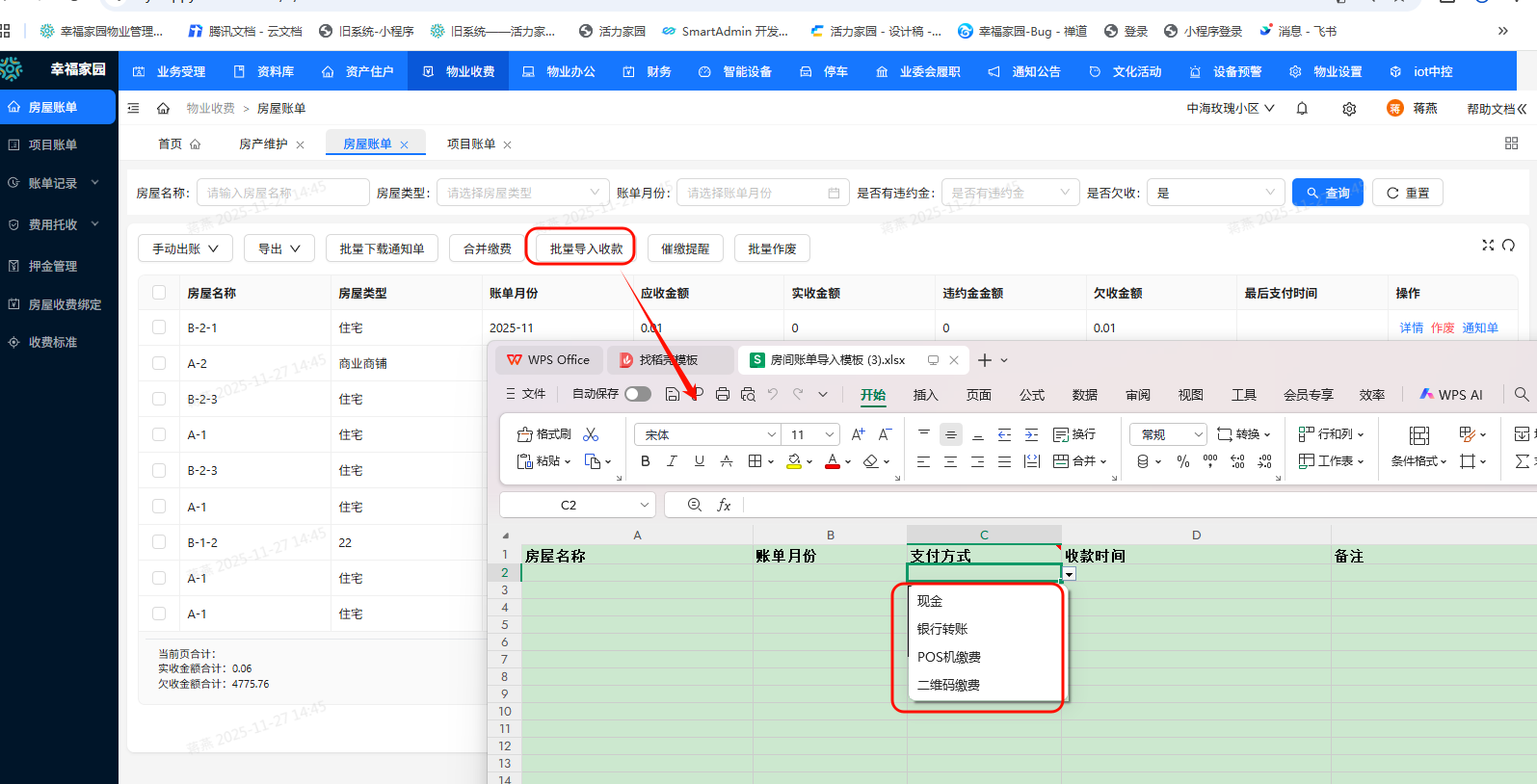Viewport: 1537px width, 784px height.
Task: Click the 重置 reset button
Action: 1408,193
